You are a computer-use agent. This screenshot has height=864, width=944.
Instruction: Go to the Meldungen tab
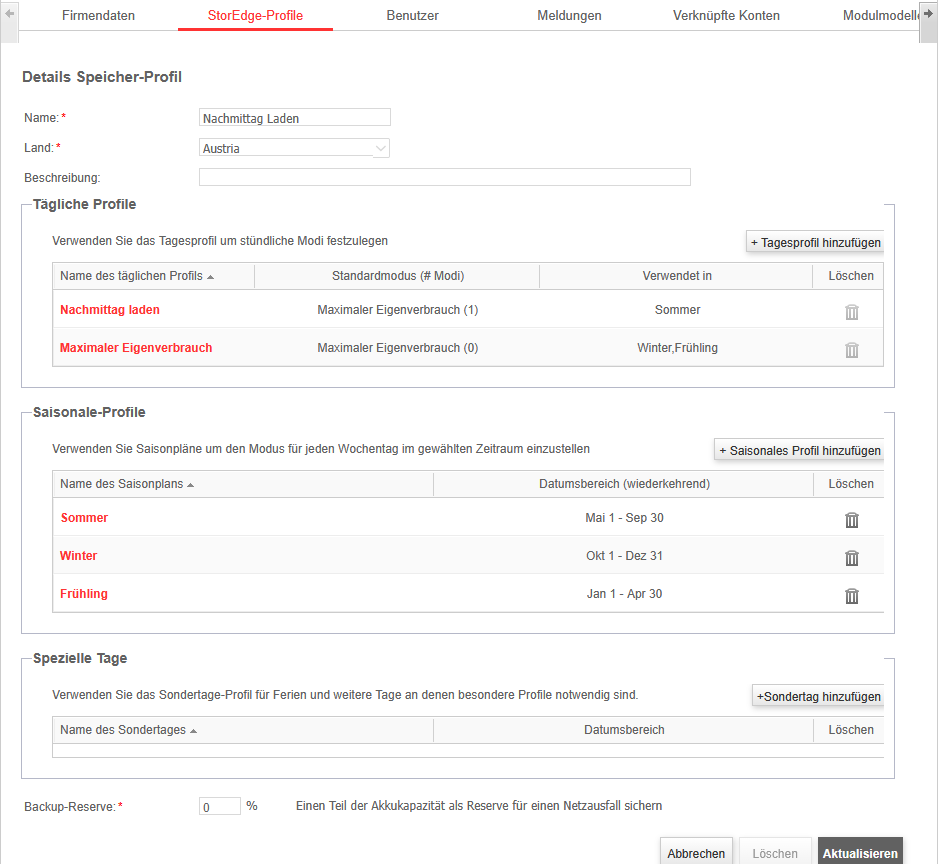pos(569,16)
